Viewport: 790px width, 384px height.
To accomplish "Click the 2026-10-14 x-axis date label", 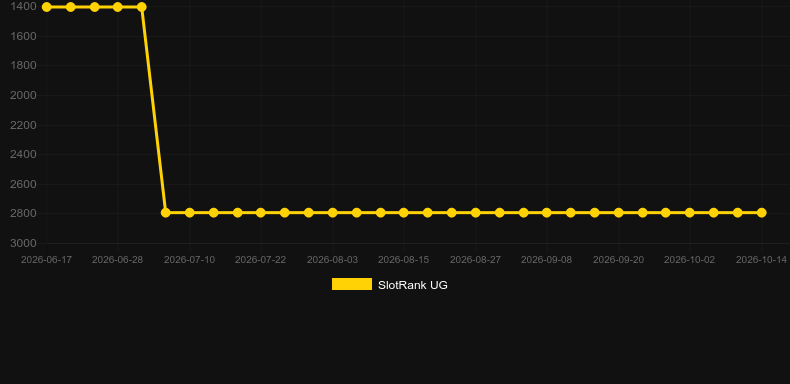I will tap(761, 260).
